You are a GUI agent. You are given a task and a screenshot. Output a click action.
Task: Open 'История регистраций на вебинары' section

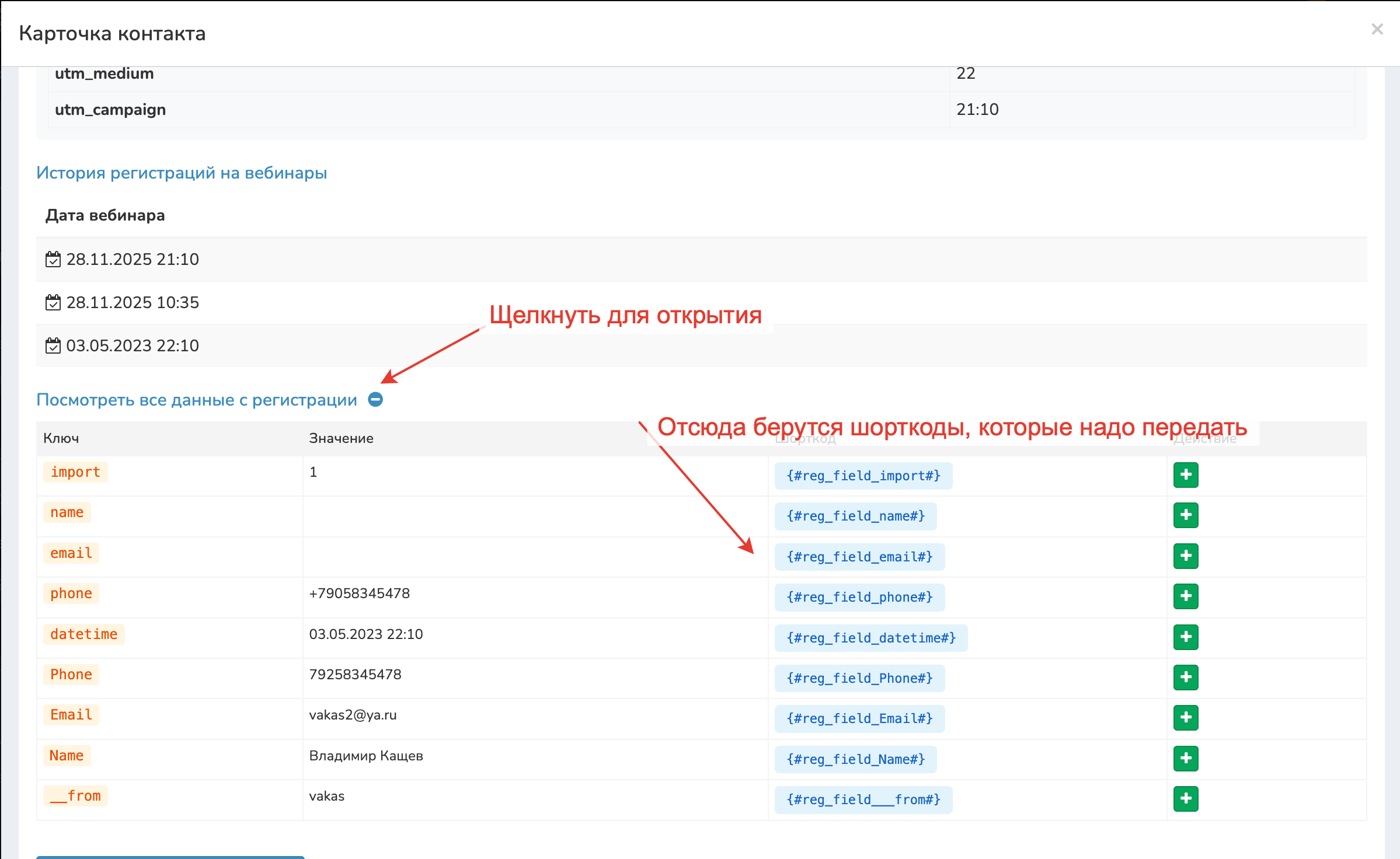pyautogui.click(x=181, y=173)
